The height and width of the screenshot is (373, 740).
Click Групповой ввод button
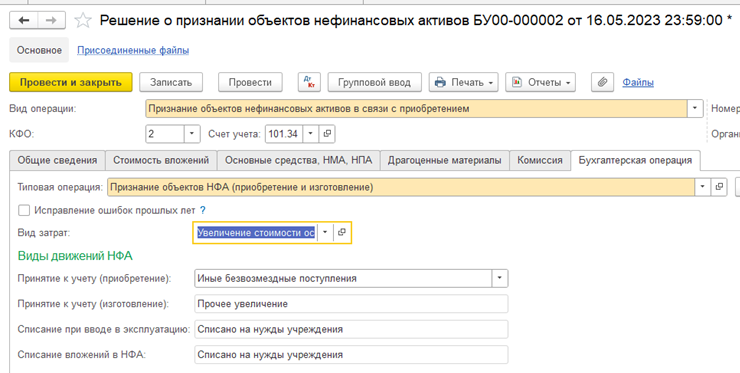(374, 82)
